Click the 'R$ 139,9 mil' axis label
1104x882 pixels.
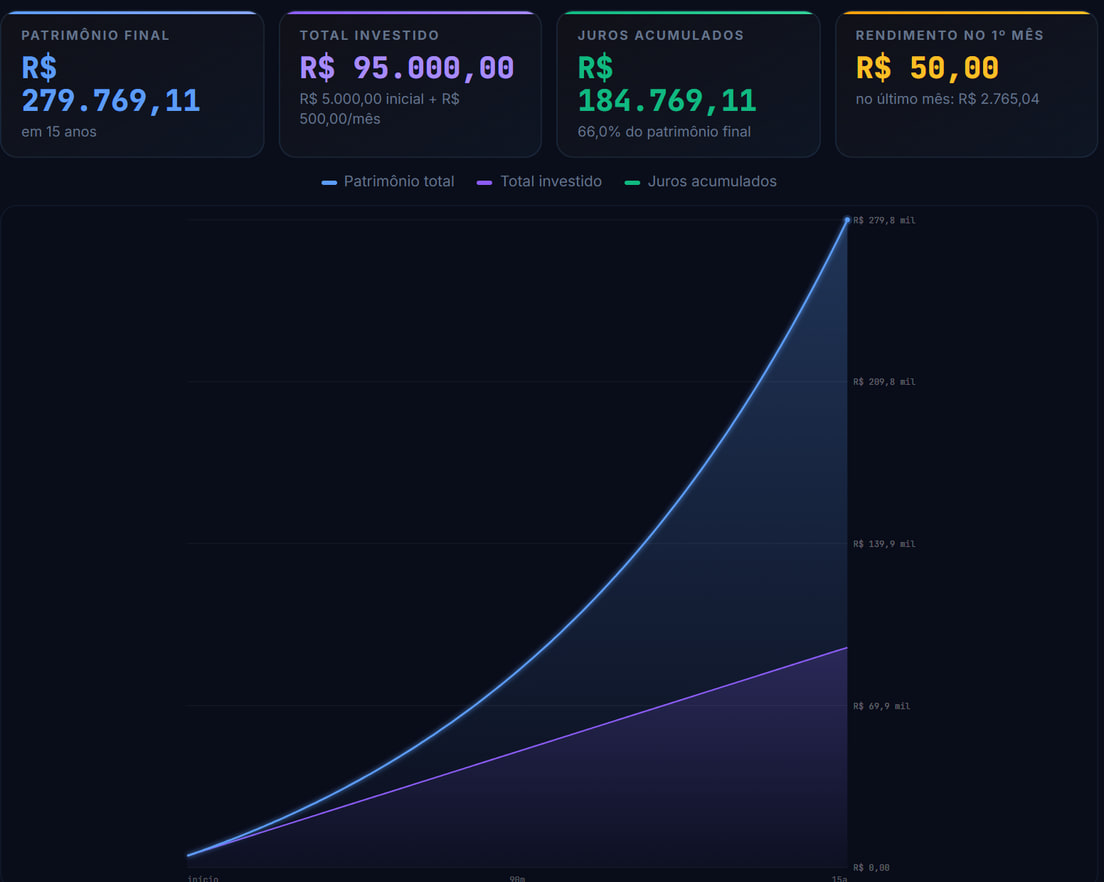(x=884, y=543)
